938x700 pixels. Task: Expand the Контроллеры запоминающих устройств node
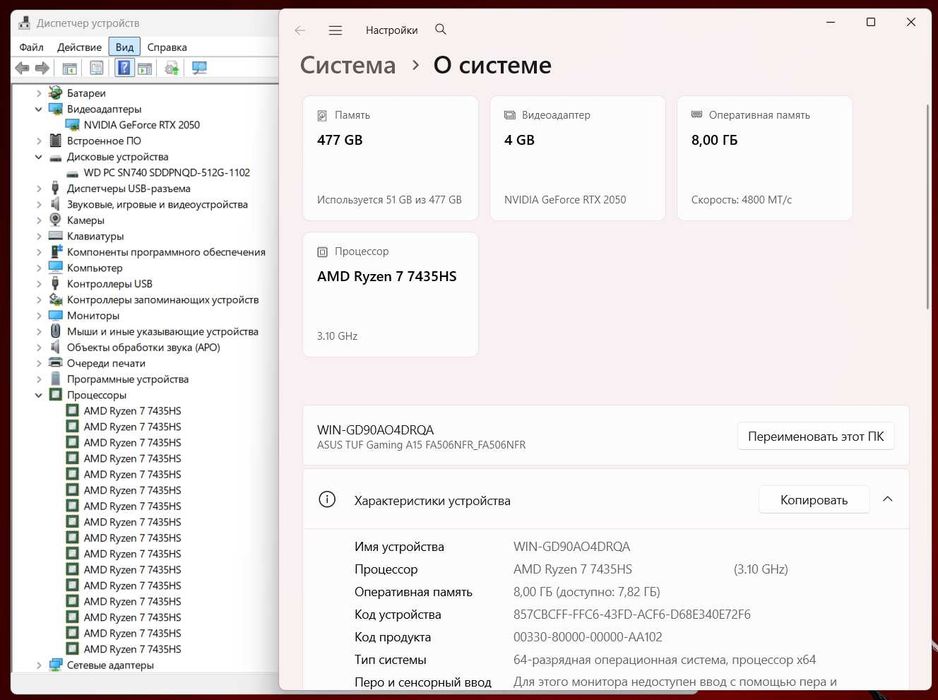click(x=39, y=300)
